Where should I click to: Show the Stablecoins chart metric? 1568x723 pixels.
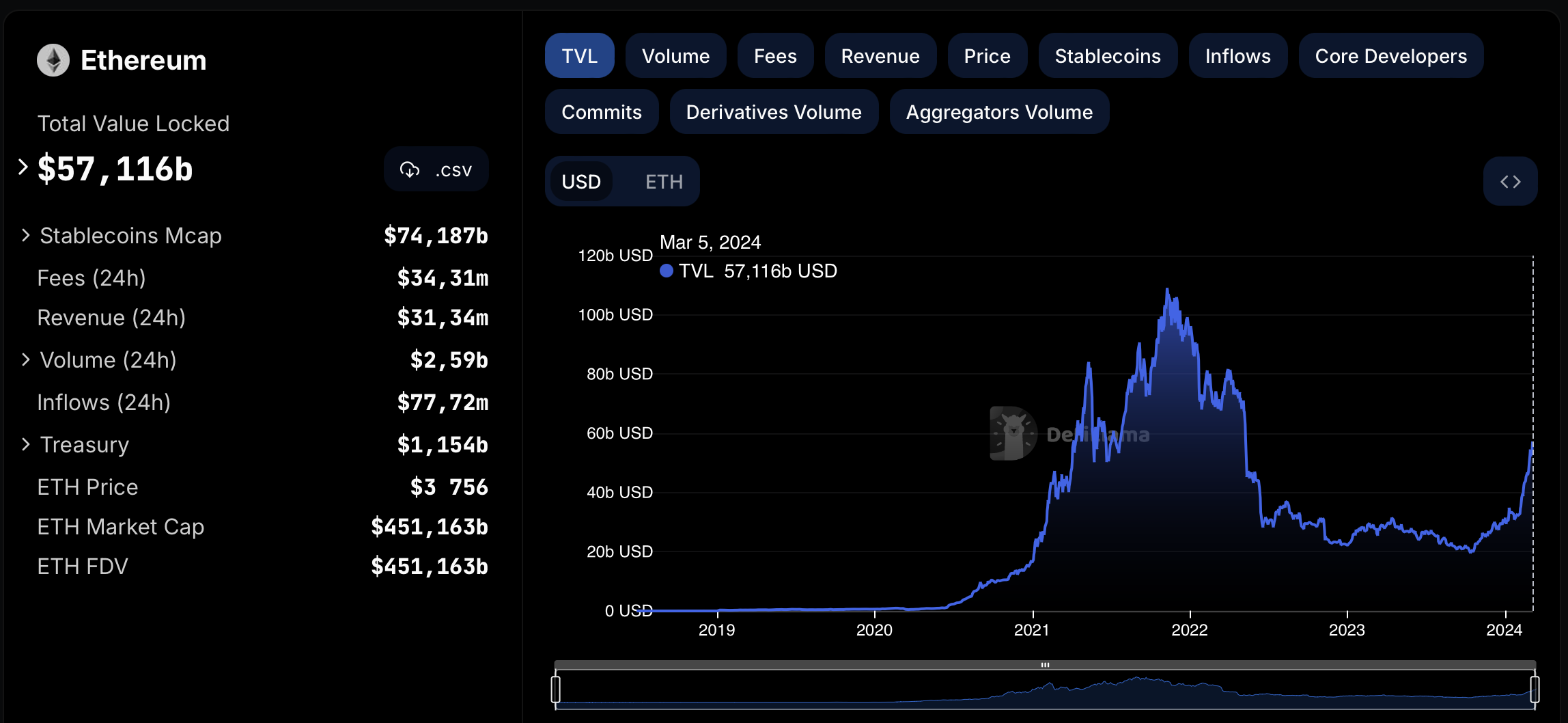click(x=1108, y=56)
